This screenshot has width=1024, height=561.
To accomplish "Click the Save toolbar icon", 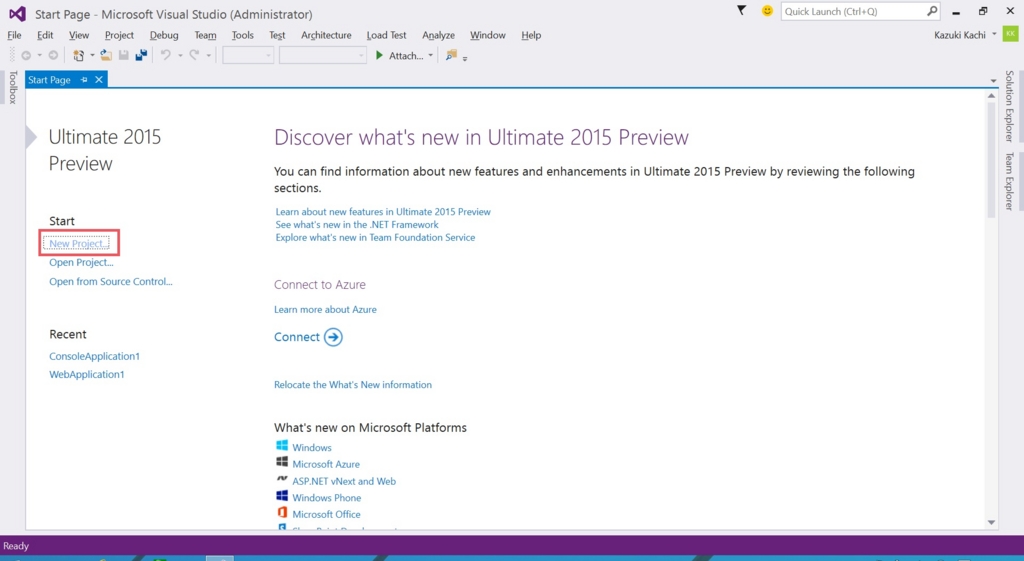I will pos(123,56).
